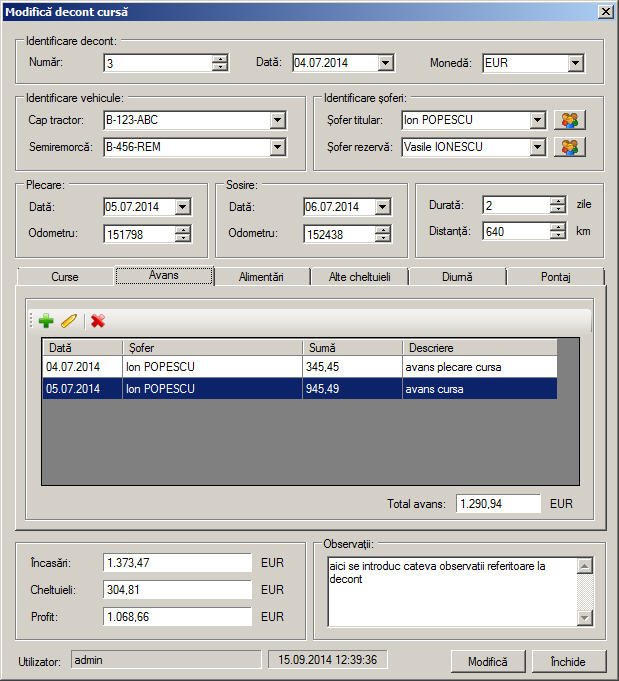619x681 pixels.
Task: Select row dated 04.07.2014 in avans table
Action: [300, 367]
